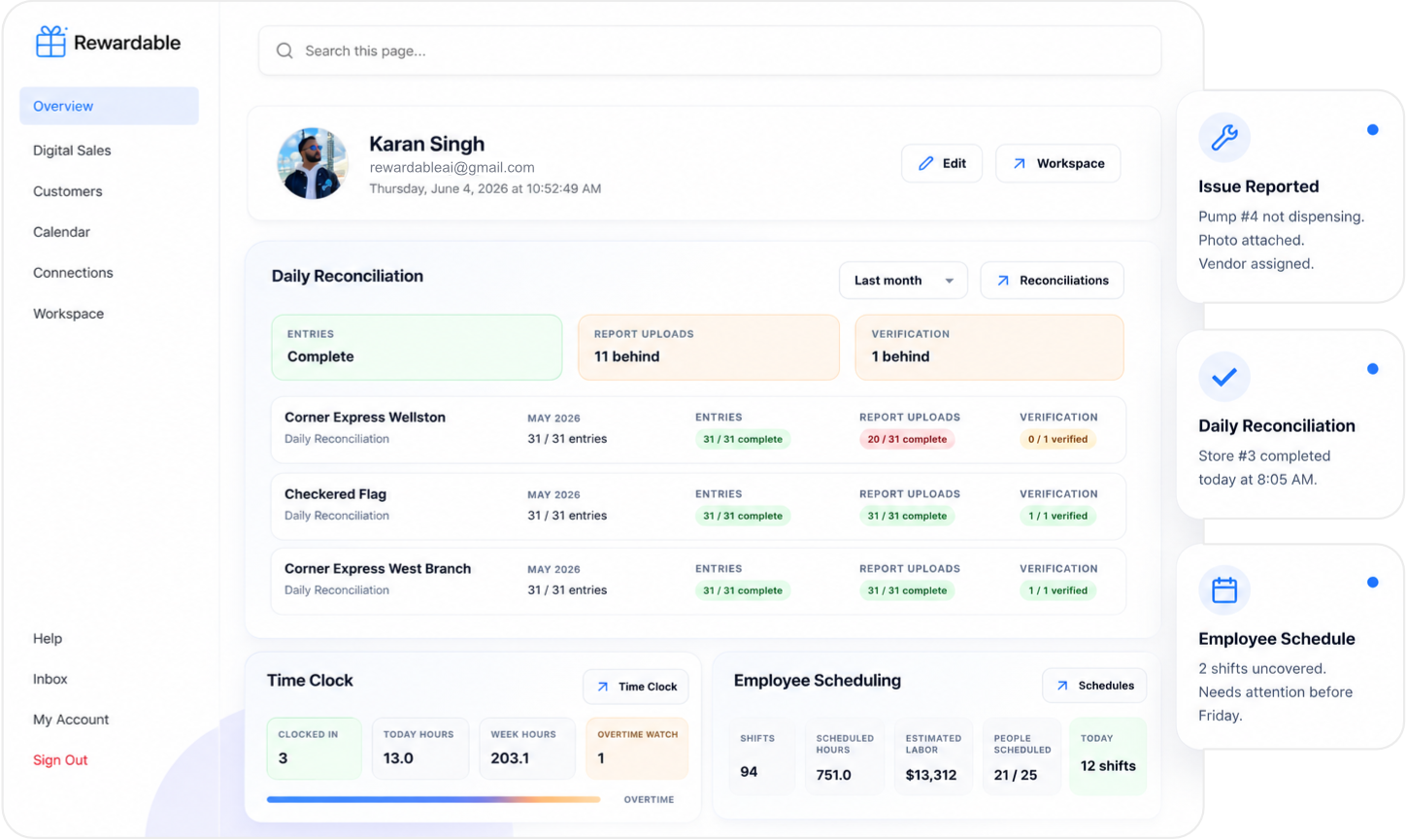
Task: Click the People Scheduled 21 / 25 tile
Action: [x=1022, y=757]
